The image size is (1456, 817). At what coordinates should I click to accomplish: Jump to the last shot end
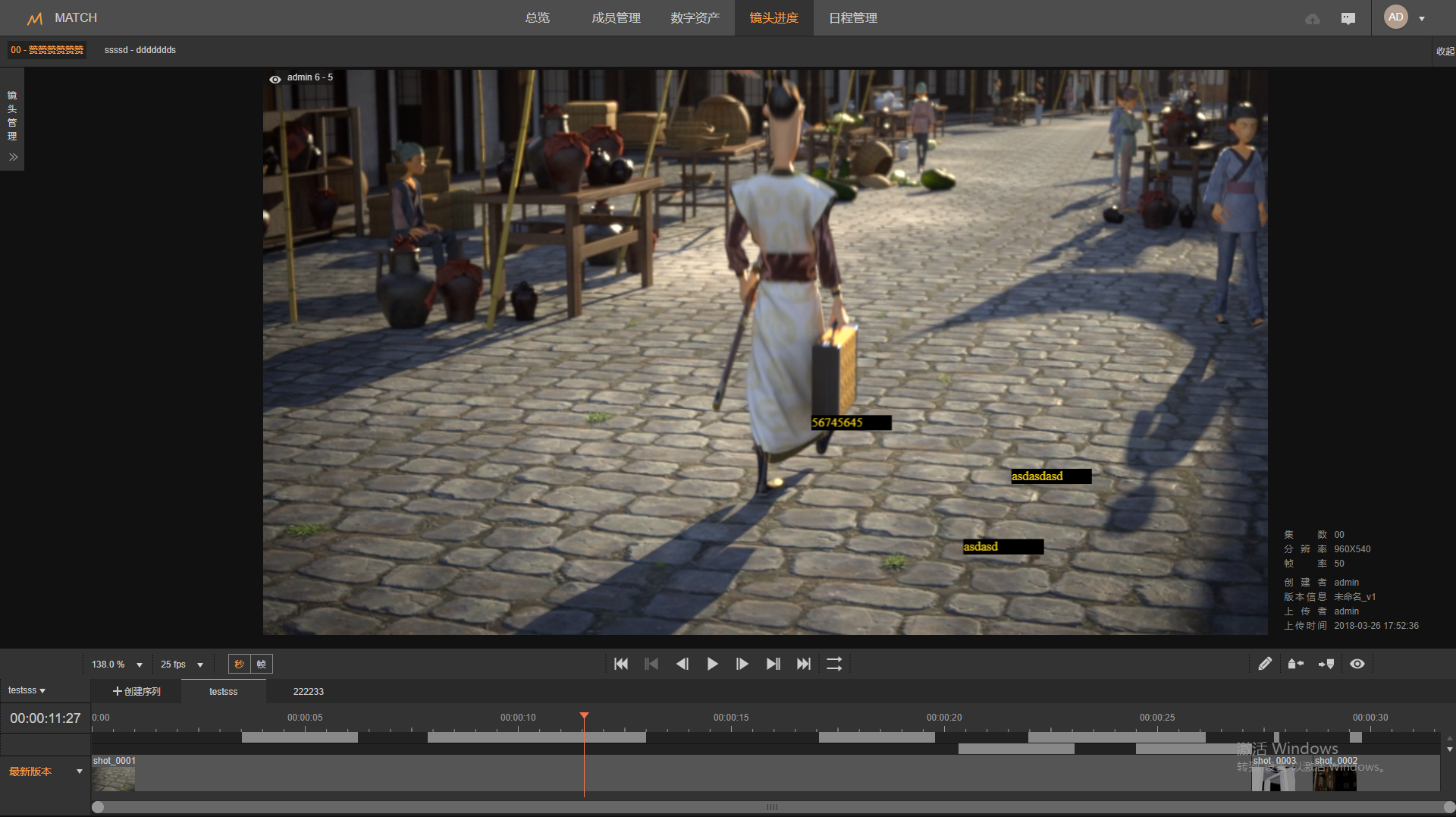[x=804, y=665]
